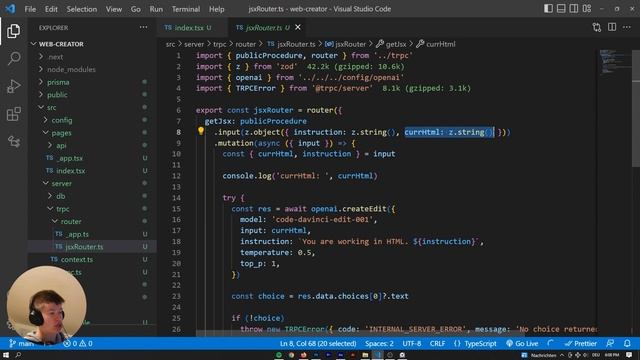Screen dimensions: 640x360
Task: Expand the prisma folder
Action: click(x=58, y=82)
